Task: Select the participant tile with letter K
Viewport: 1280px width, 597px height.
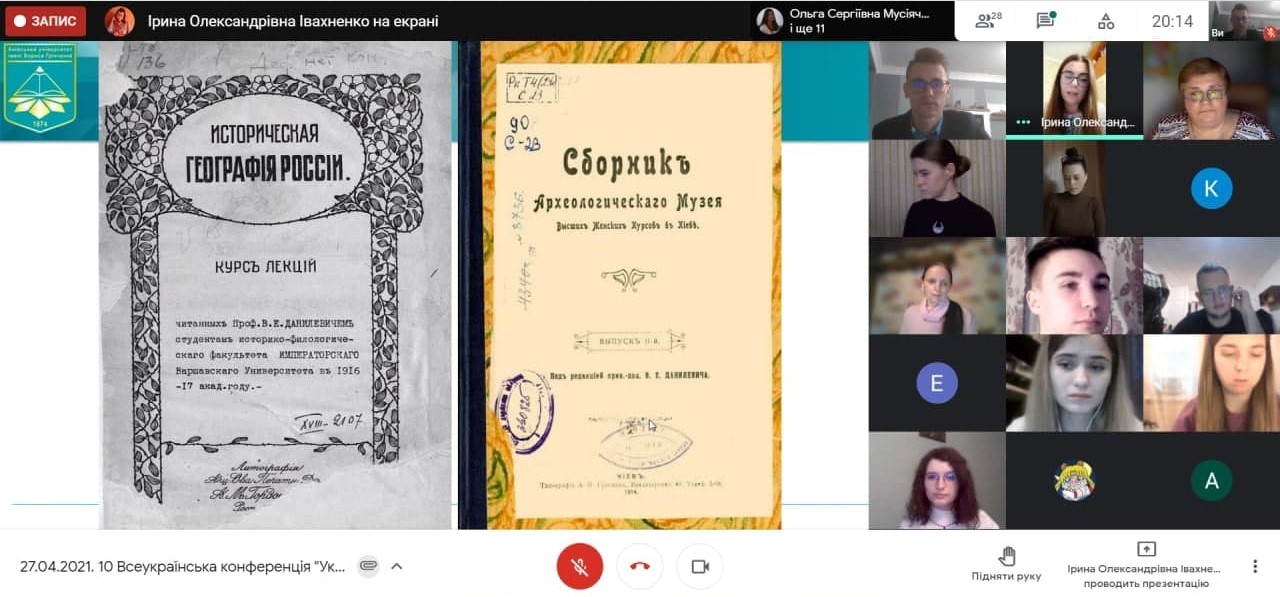Action: click(x=1211, y=188)
